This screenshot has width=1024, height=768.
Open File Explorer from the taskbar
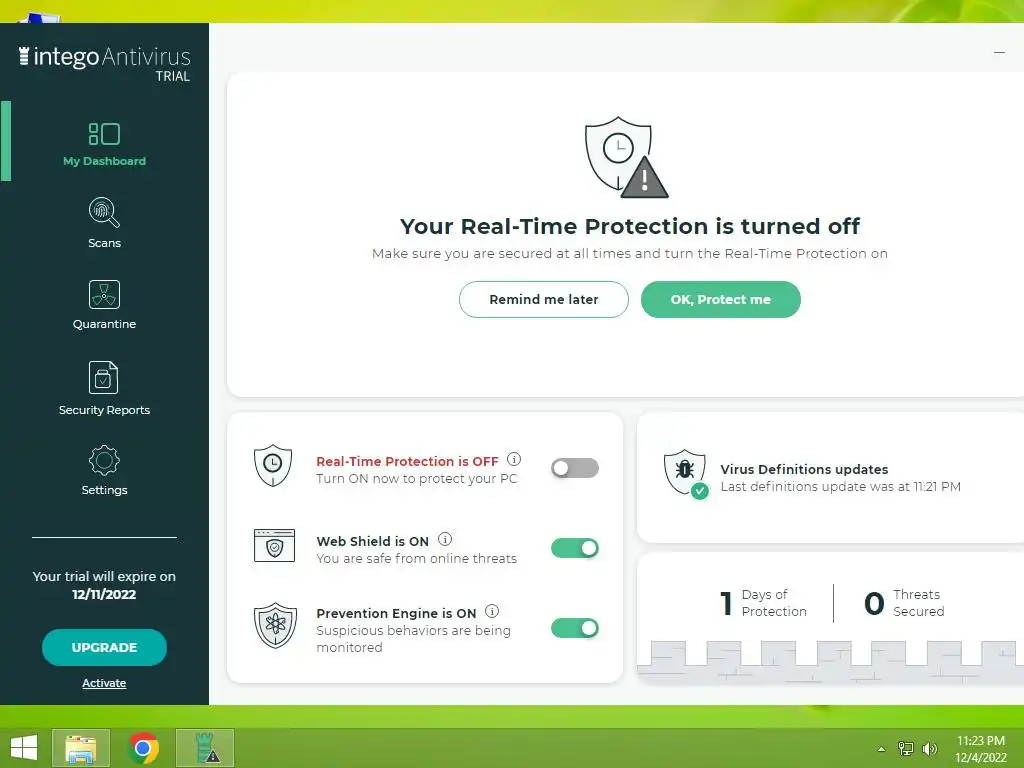81,748
